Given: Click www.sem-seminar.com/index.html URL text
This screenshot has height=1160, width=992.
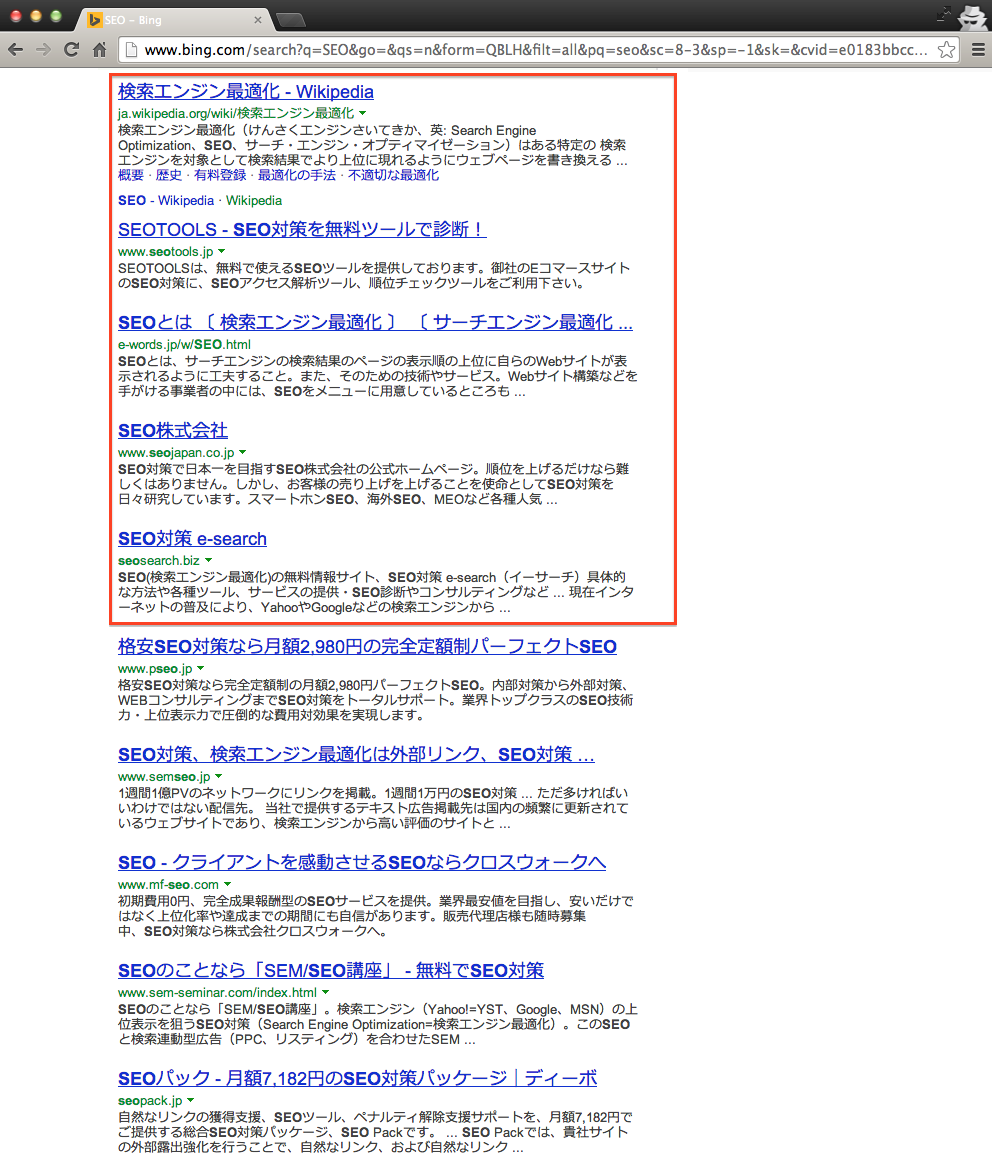Looking at the screenshot, I should (x=217, y=992).
